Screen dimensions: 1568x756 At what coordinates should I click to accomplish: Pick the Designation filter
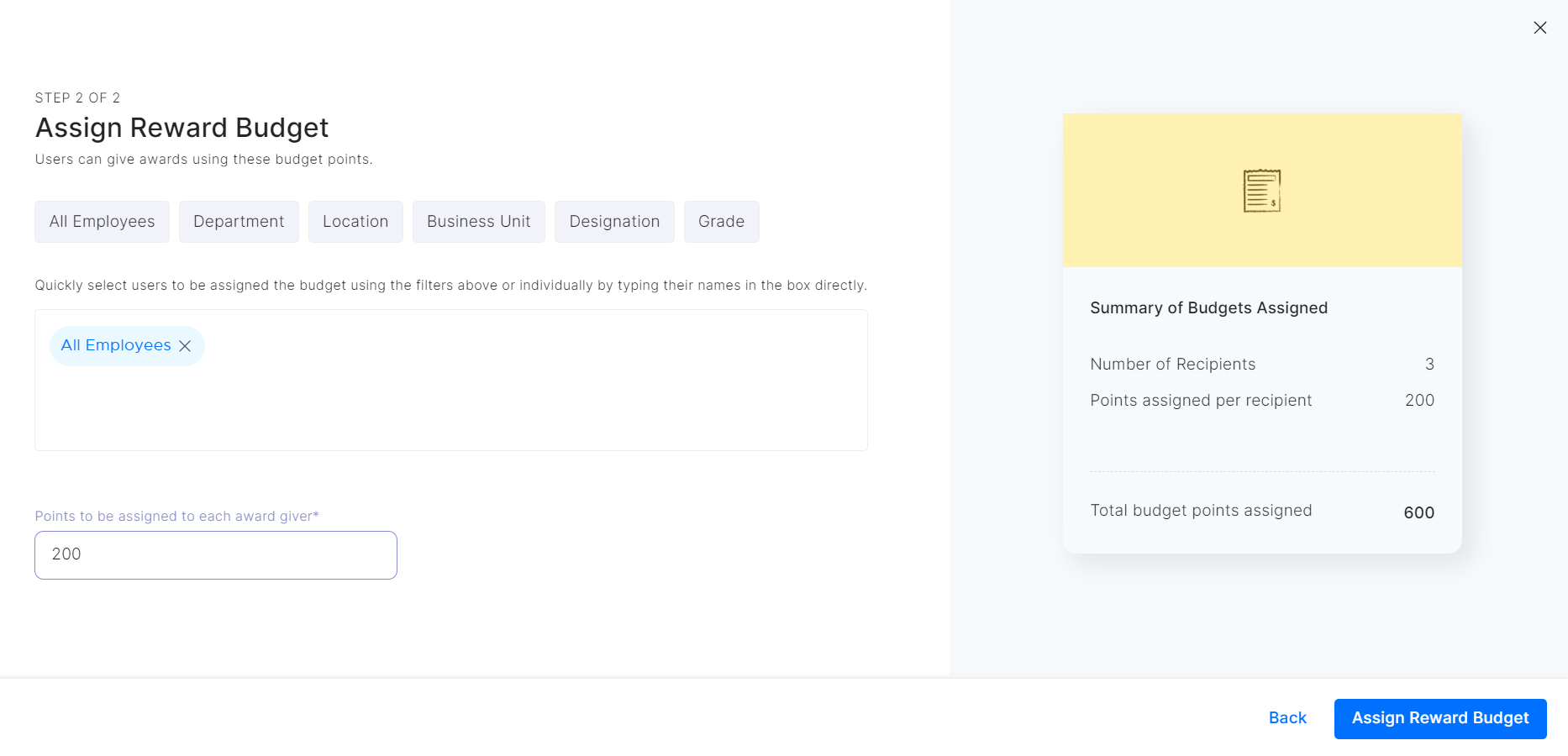click(x=614, y=222)
